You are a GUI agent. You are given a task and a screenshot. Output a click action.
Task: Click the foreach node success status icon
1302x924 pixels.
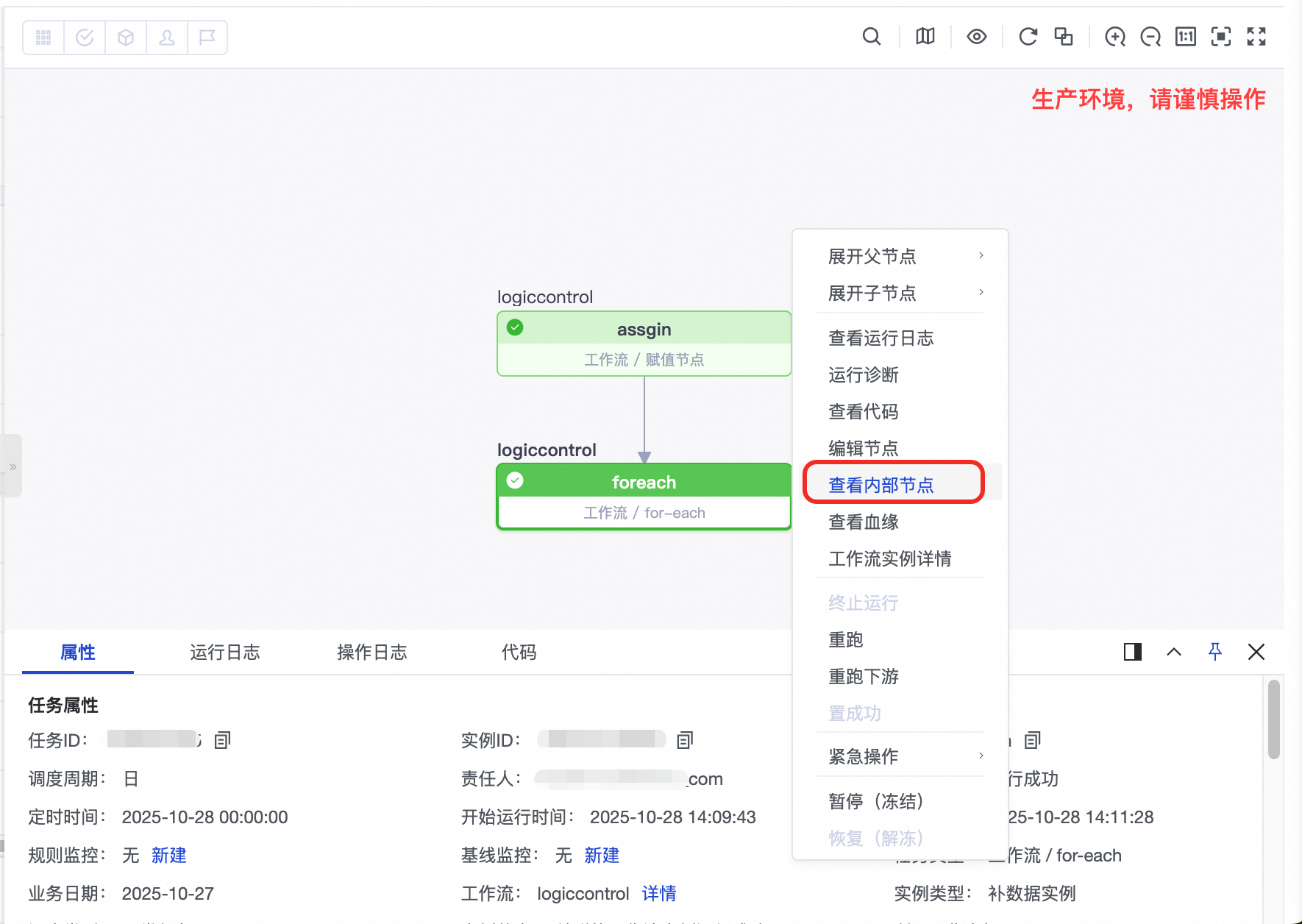(515, 480)
